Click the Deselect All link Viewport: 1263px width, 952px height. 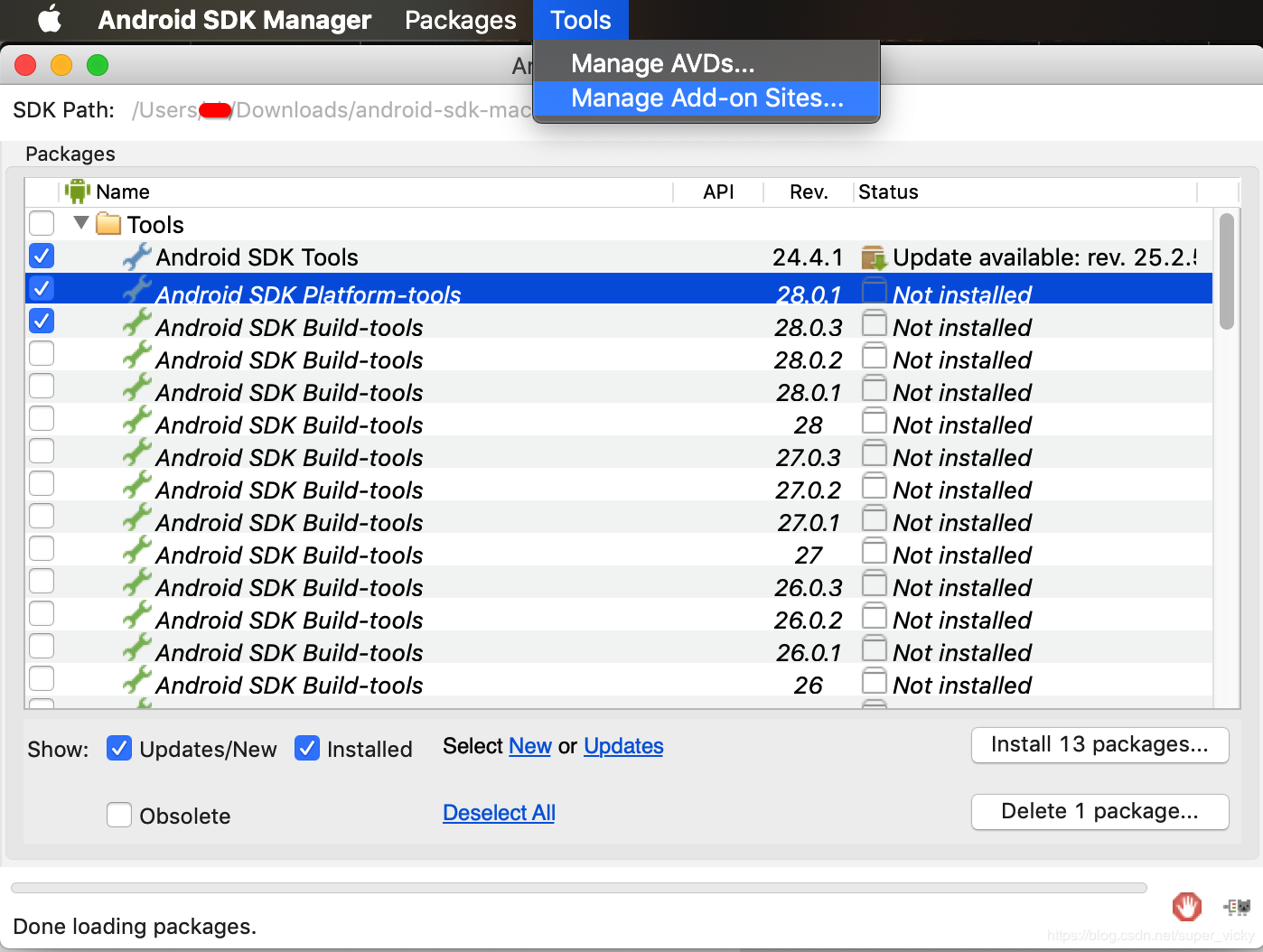[499, 813]
